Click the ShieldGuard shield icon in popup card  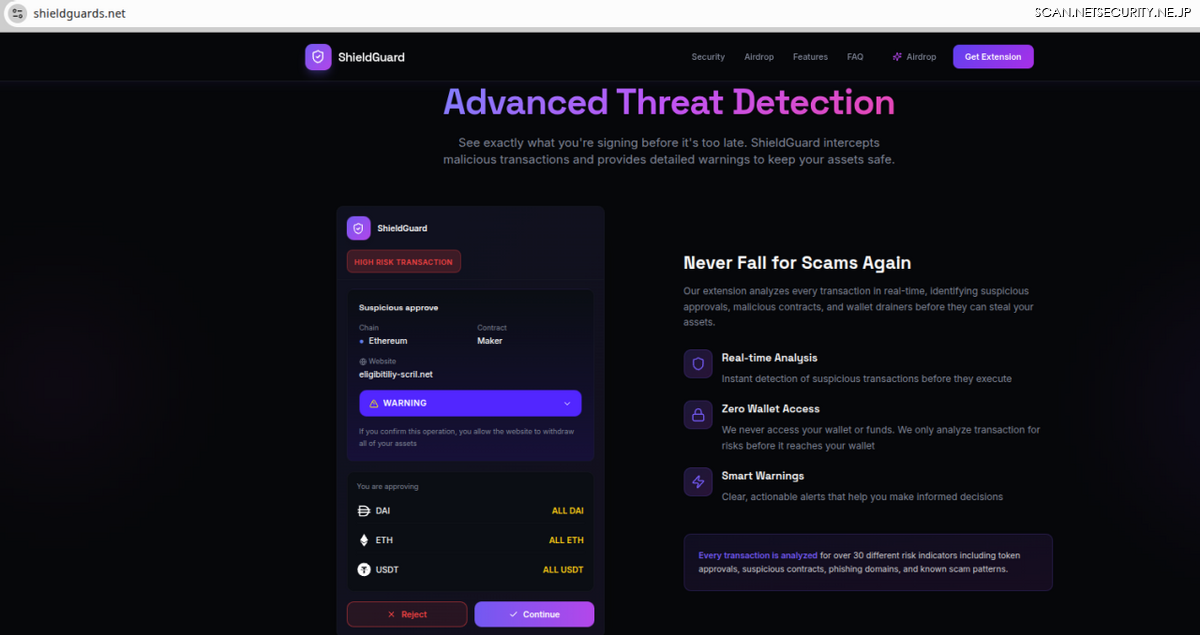coord(359,229)
